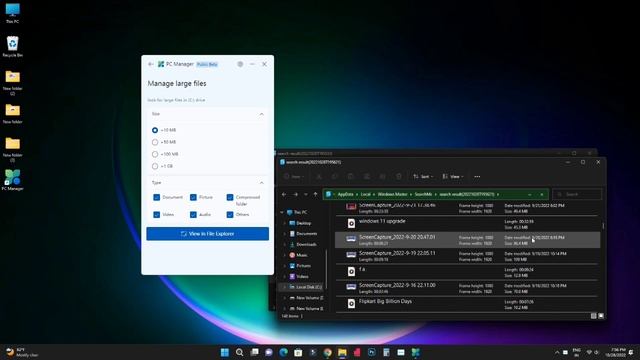Image resolution: width=640 pixels, height=360 pixels.
Task: Uncheck the Video file type
Action: pos(157,214)
